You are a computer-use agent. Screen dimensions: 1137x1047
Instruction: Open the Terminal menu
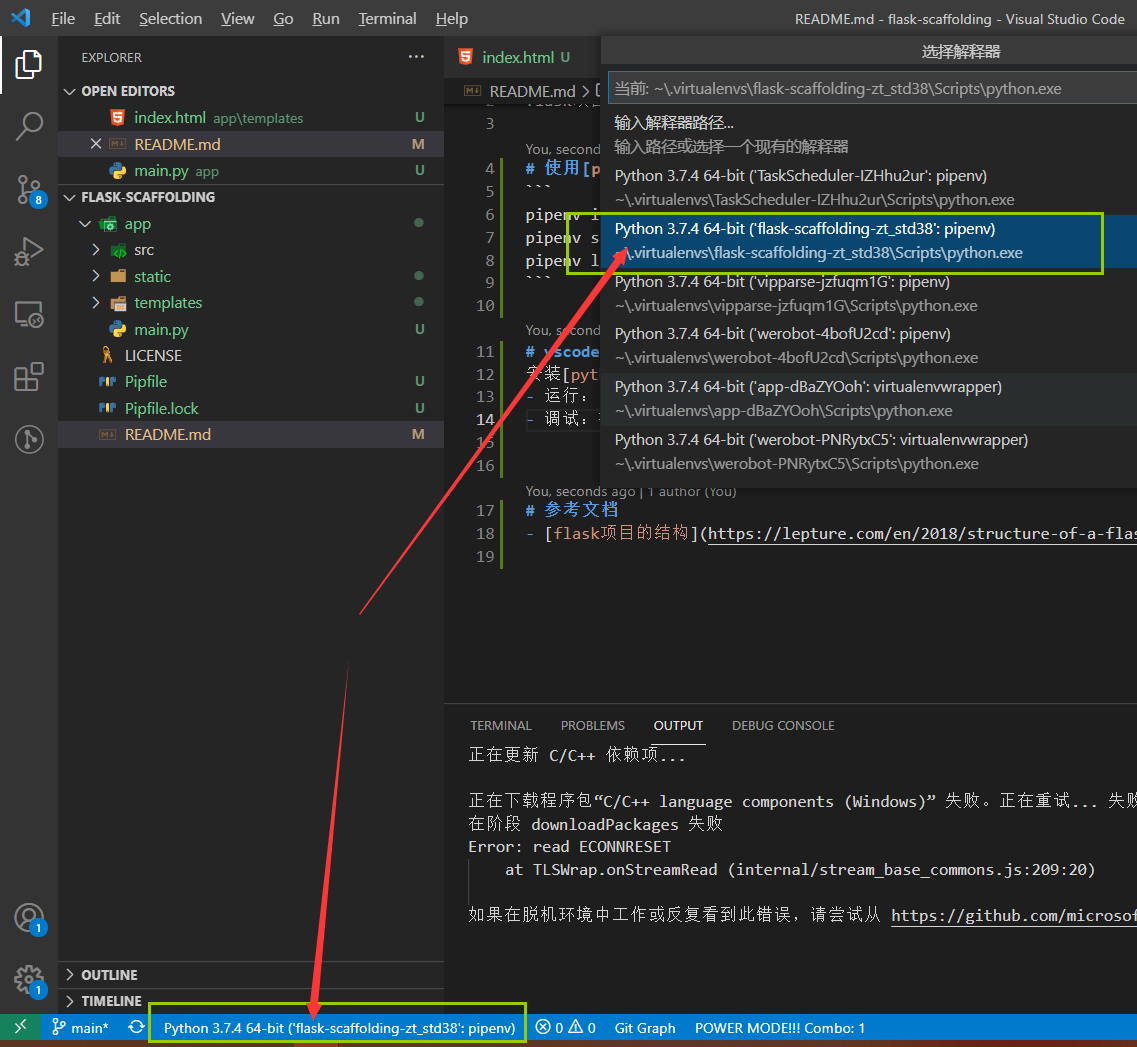click(x=387, y=18)
